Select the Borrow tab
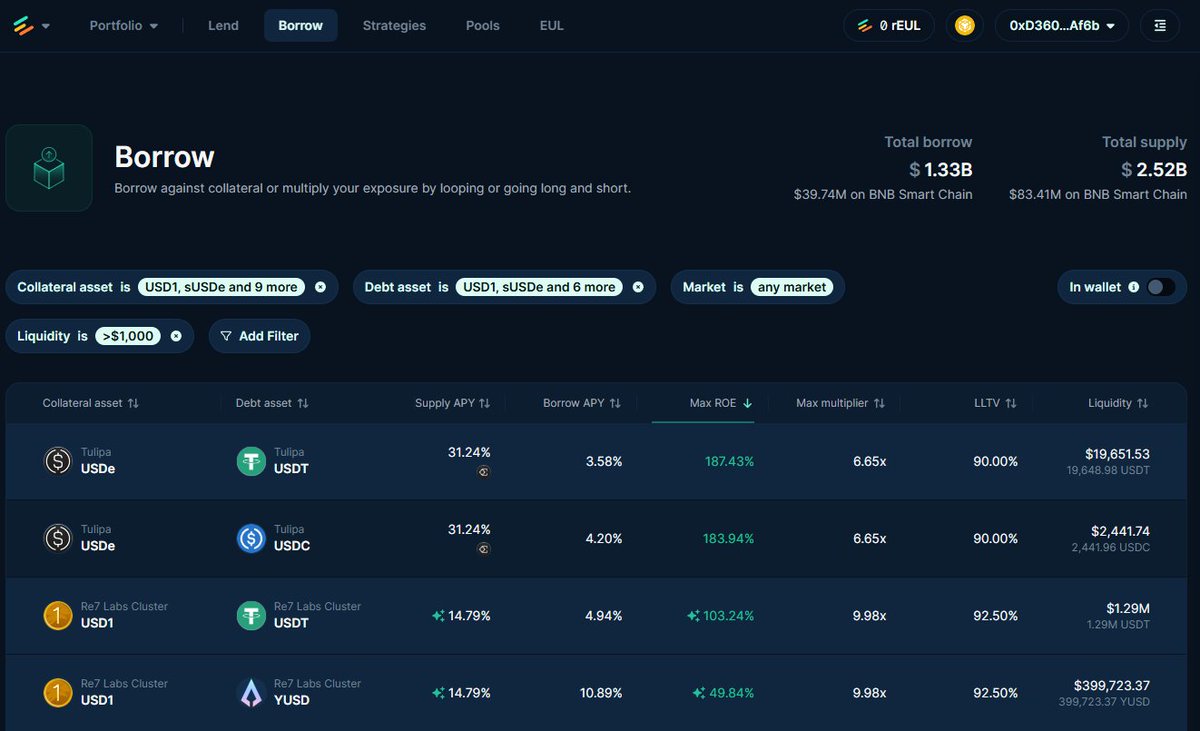Viewport: 1200px width, 731px height. click(301, 26)
